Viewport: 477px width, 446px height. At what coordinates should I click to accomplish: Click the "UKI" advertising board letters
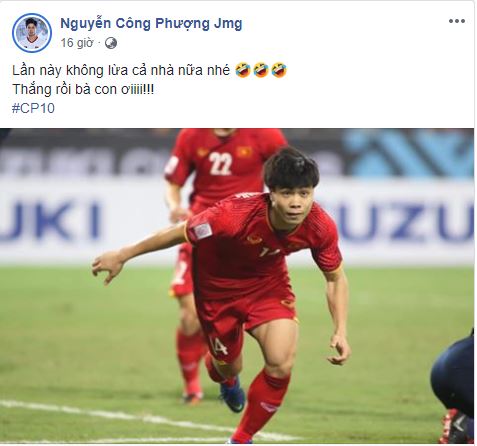click(50, 220)
